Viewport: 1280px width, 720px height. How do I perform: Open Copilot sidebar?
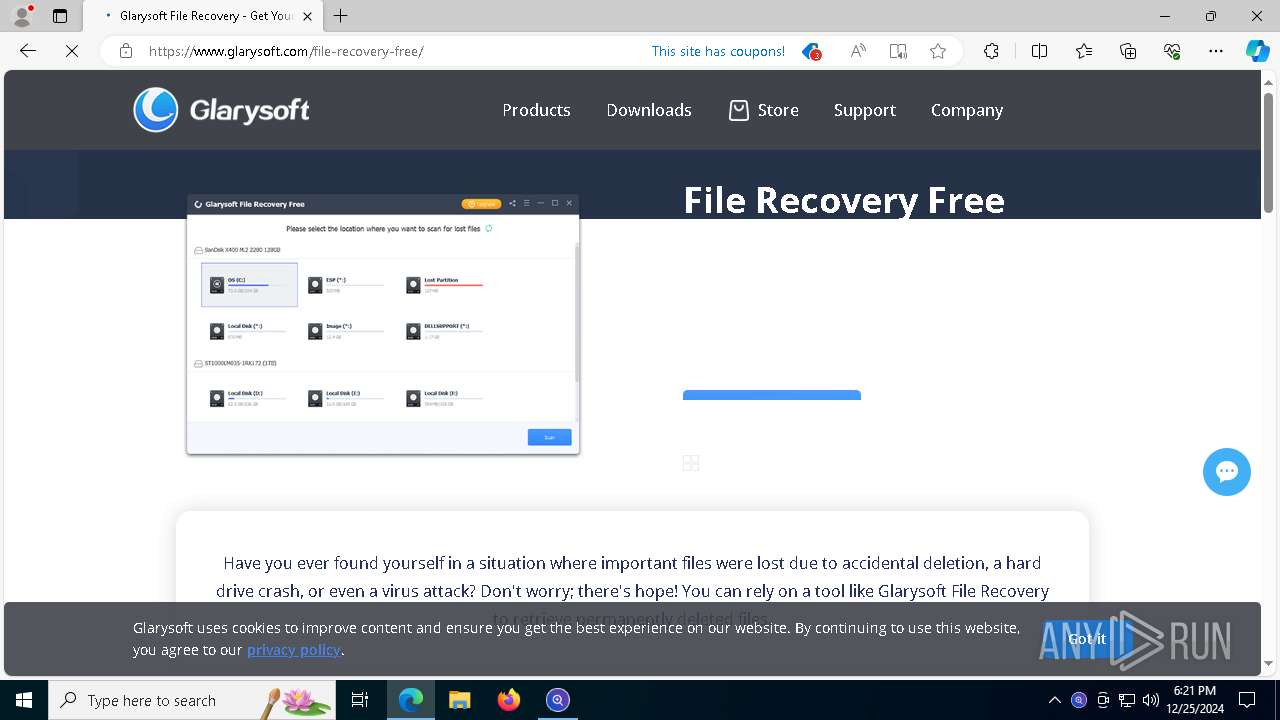click(x=1257, y=51)
